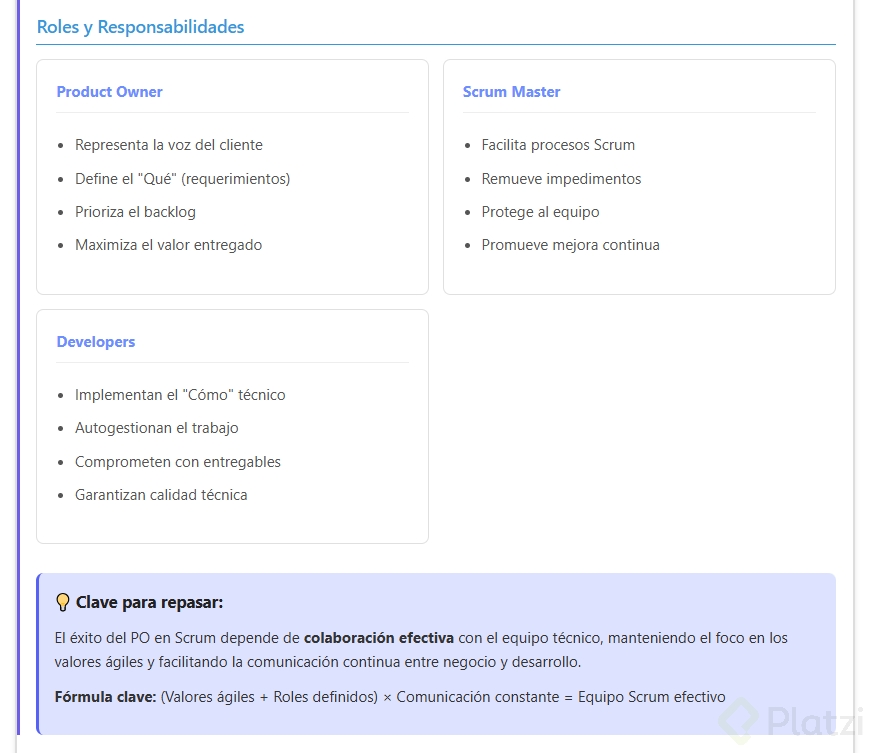Screen dimensions: 872x753
Task: Click the lightbulb icon beside Clave para repasar
Action: pos(63,603)
